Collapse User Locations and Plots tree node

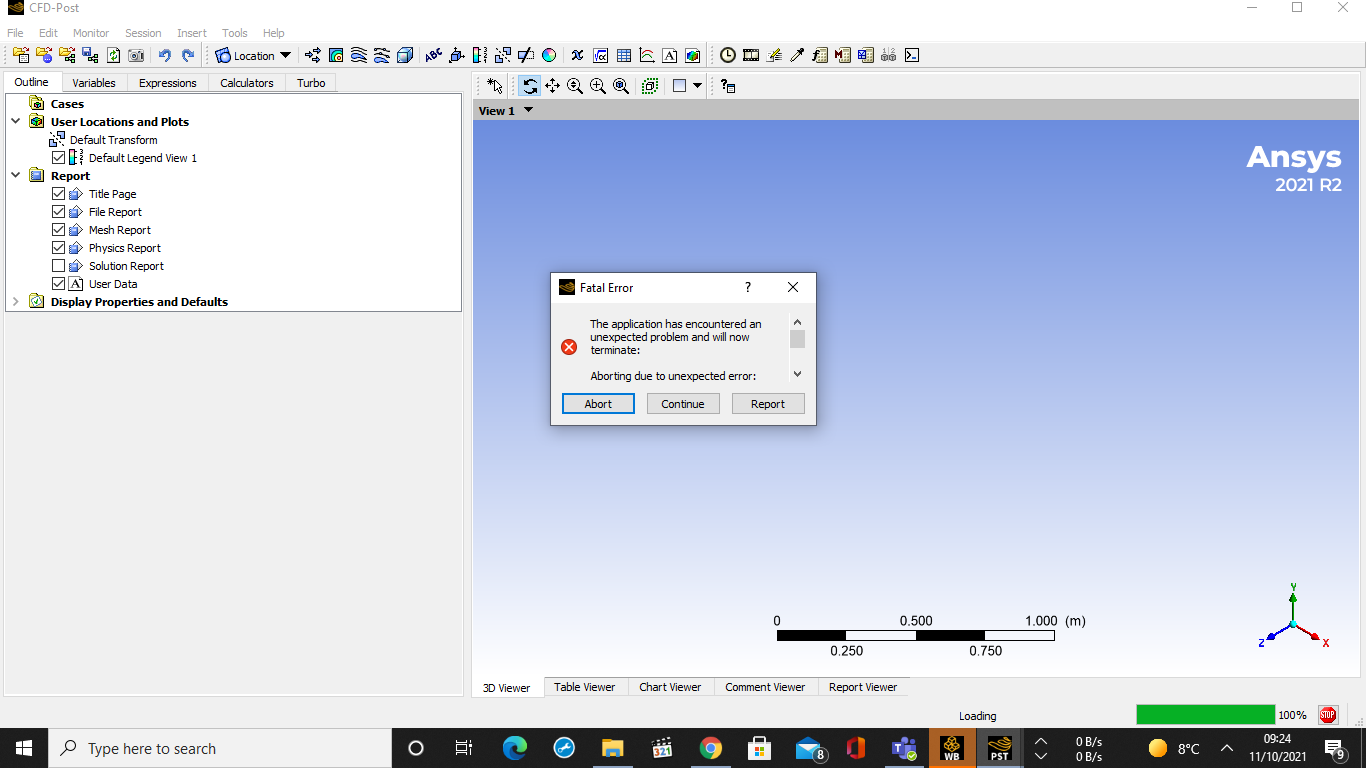point(16,122)
